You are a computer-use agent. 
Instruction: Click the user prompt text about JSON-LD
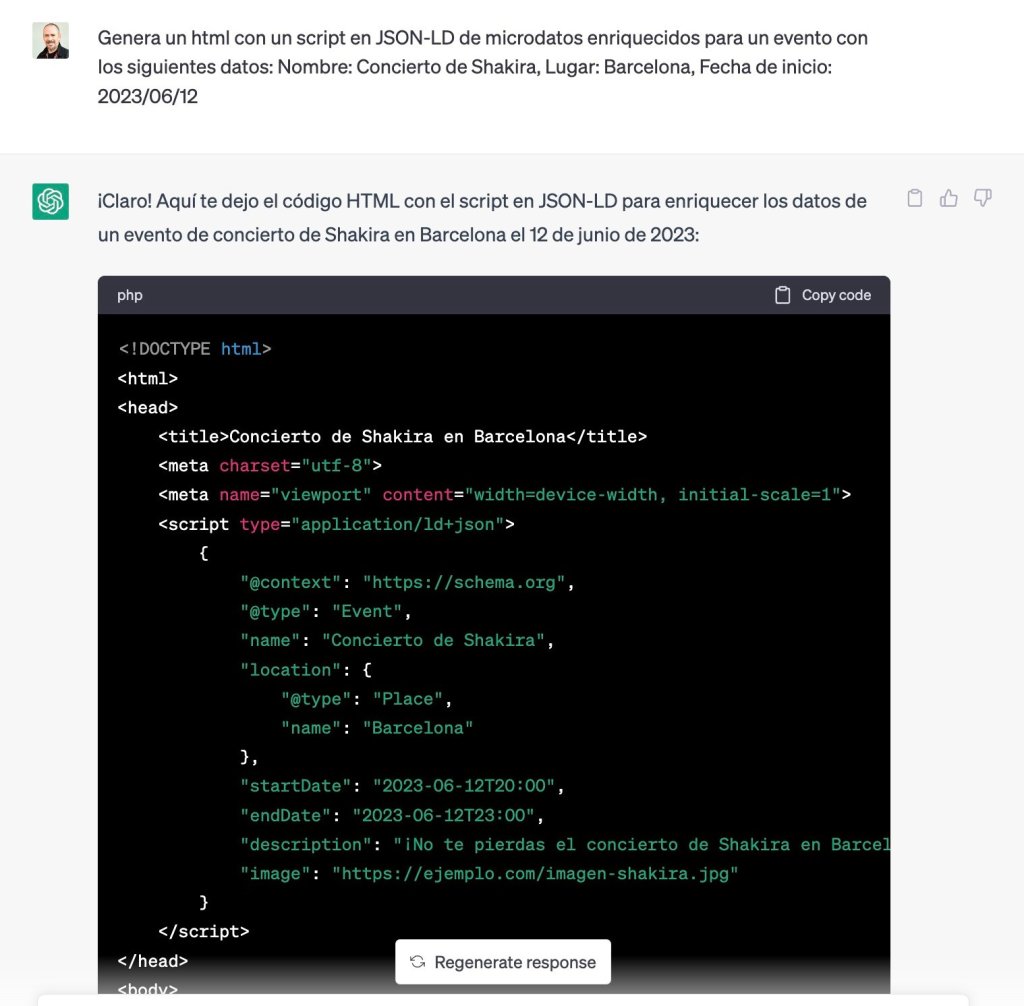click(x=483, y=67)
